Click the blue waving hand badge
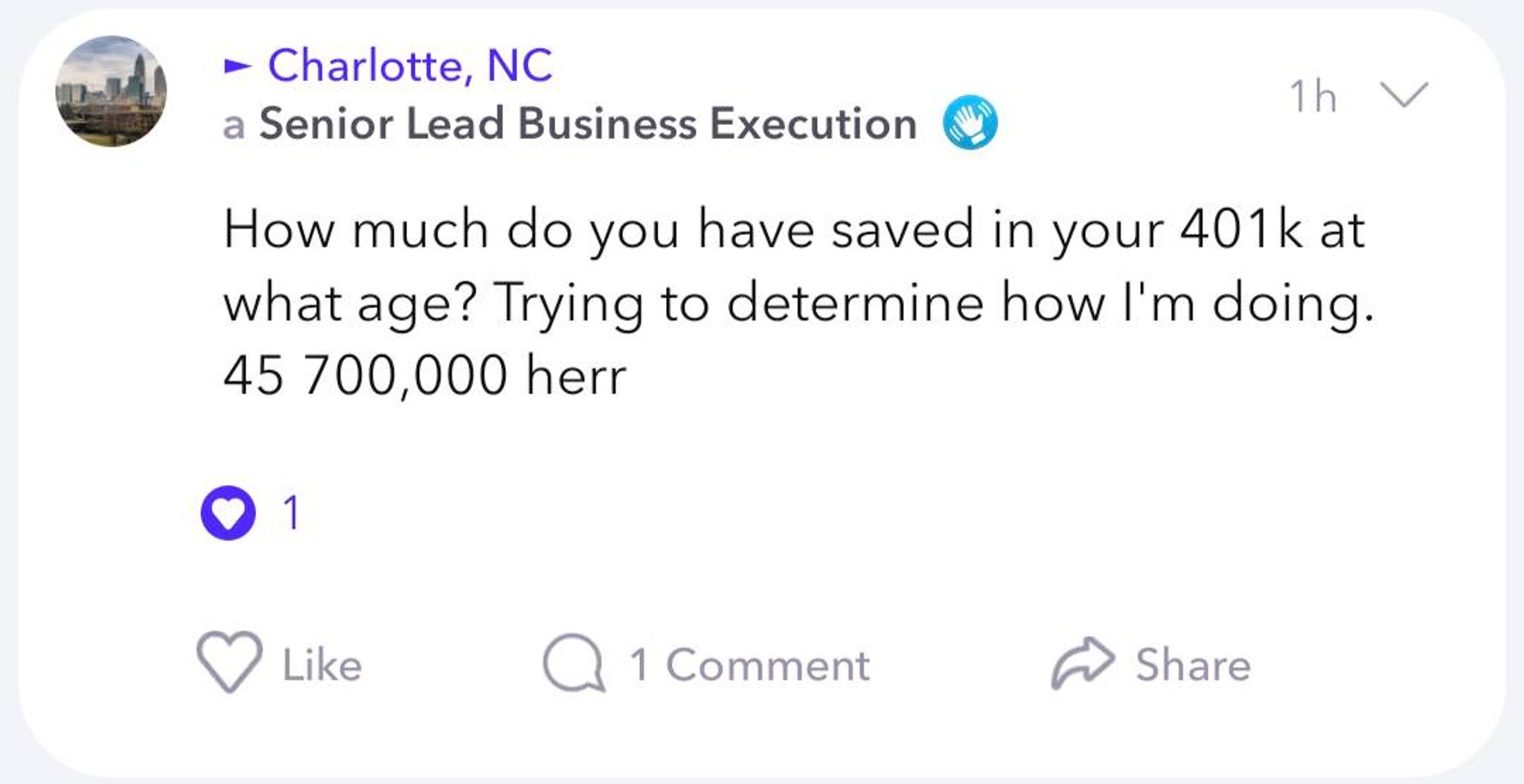Screen dimensions: 1524x784 coord(970,123)
